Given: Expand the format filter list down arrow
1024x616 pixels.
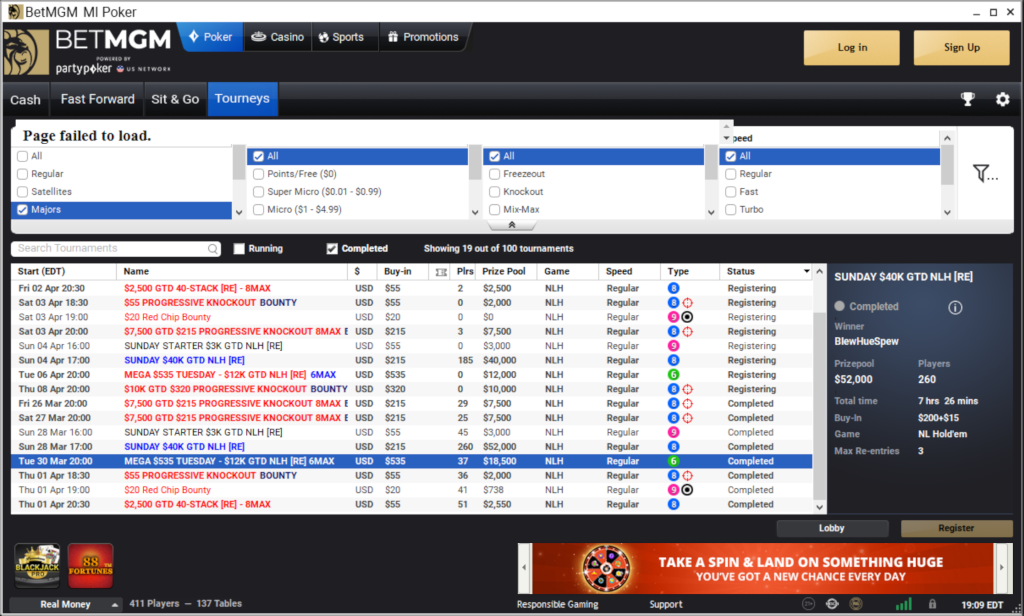Looking at the screenshot, I should pyautogui.click(x=711, y=212).
